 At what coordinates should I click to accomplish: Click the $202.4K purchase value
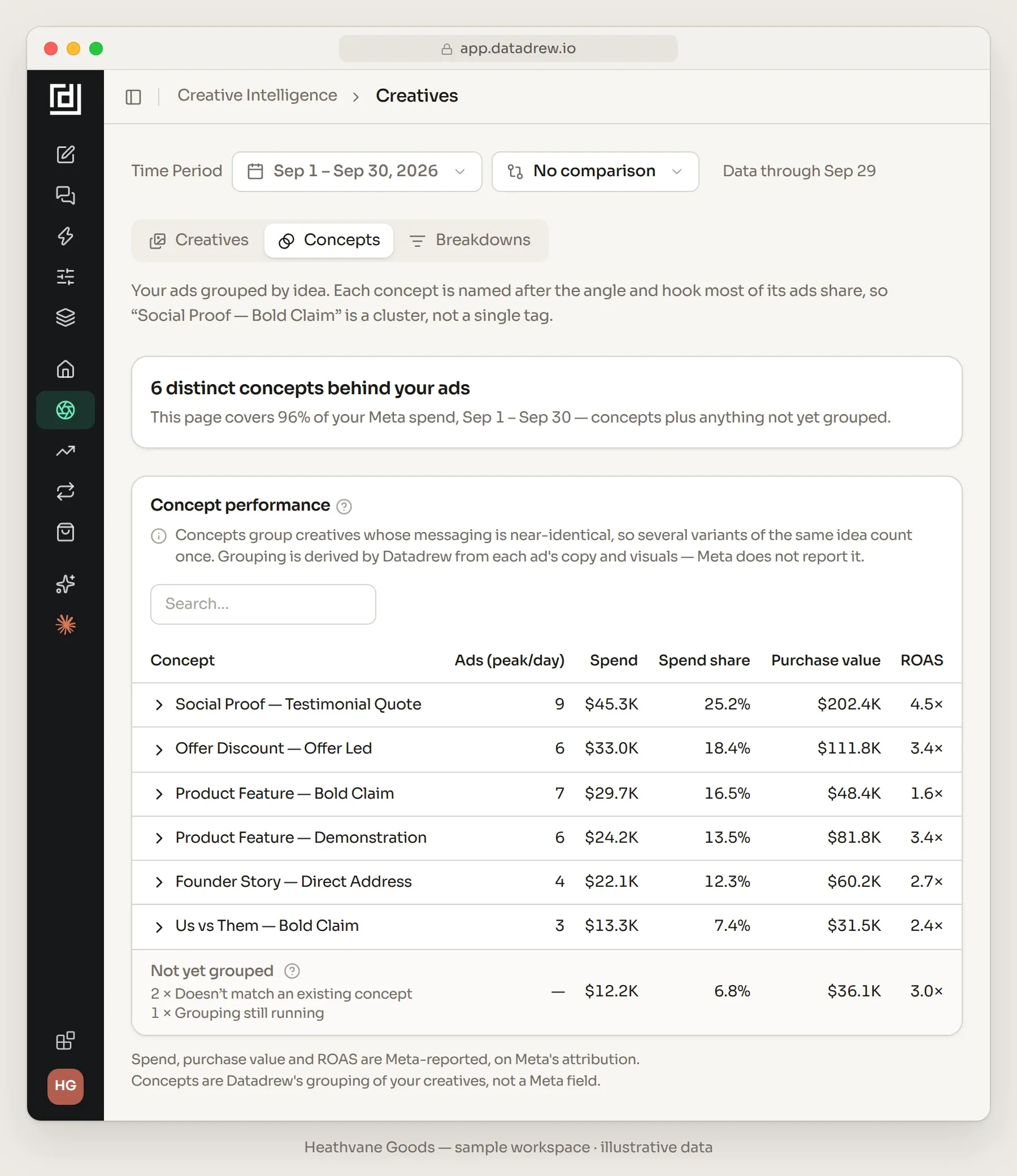pyautogui.click(x=849, y=704)
